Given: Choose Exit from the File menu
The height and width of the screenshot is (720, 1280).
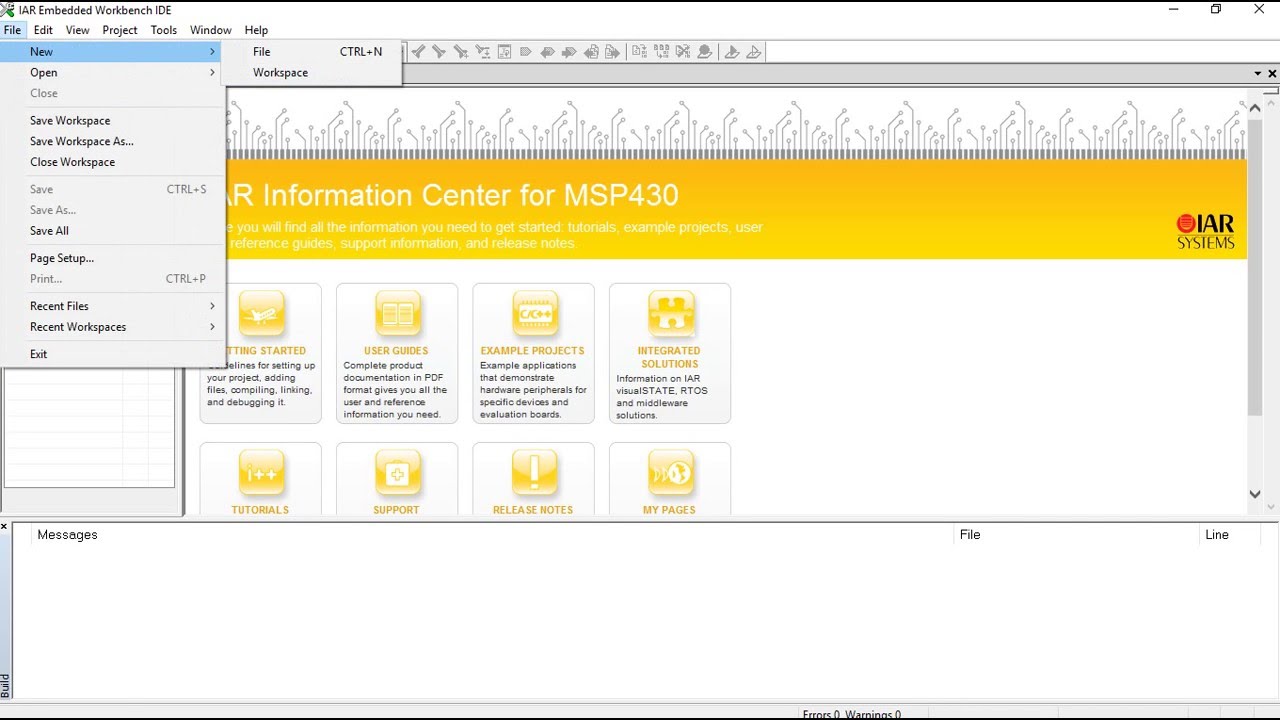Looking at the screenshot, I should pyautogui.click(x=112, y=354).
